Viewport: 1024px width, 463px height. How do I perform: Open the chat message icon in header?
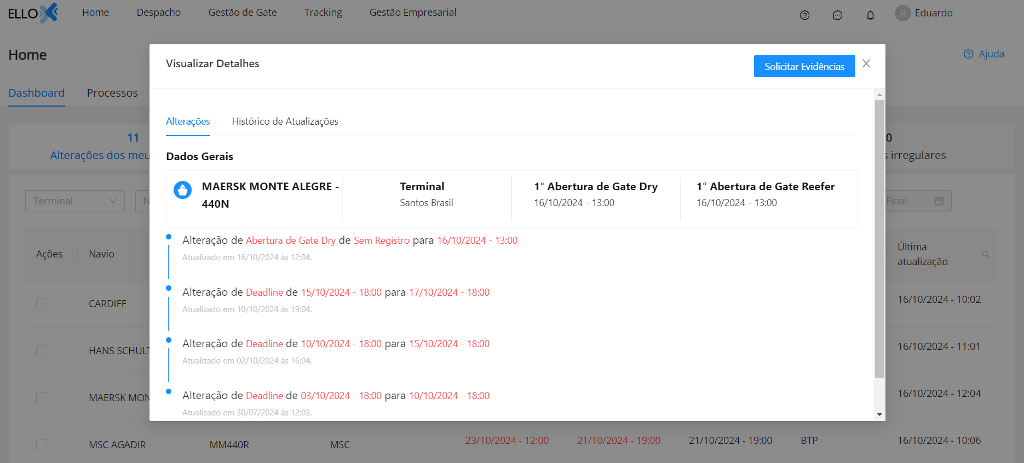[x=837, y=14]
